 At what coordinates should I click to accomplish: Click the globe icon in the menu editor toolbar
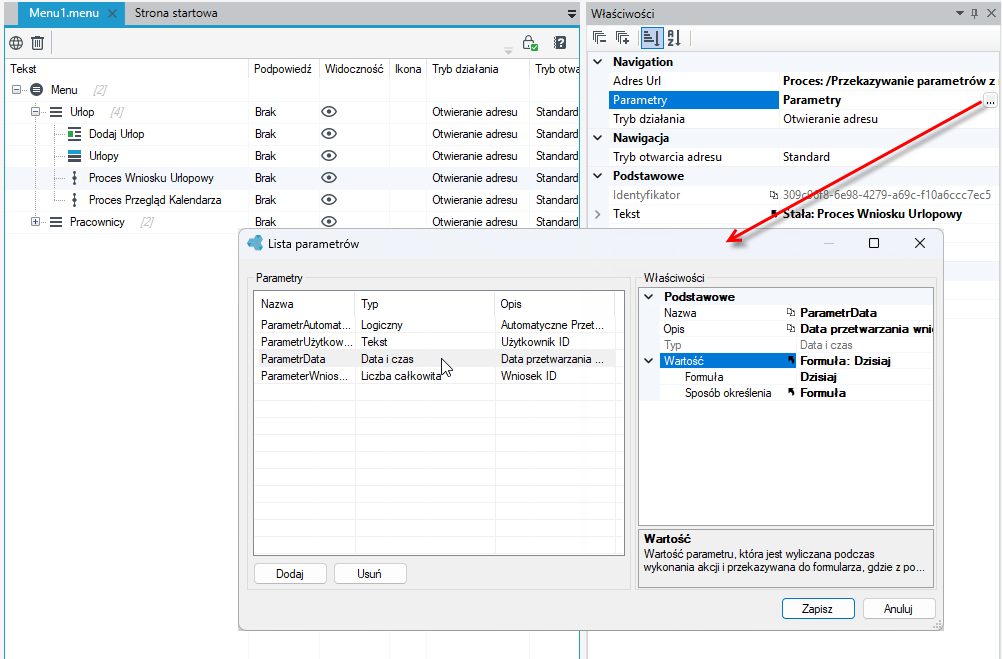(16, 43)
